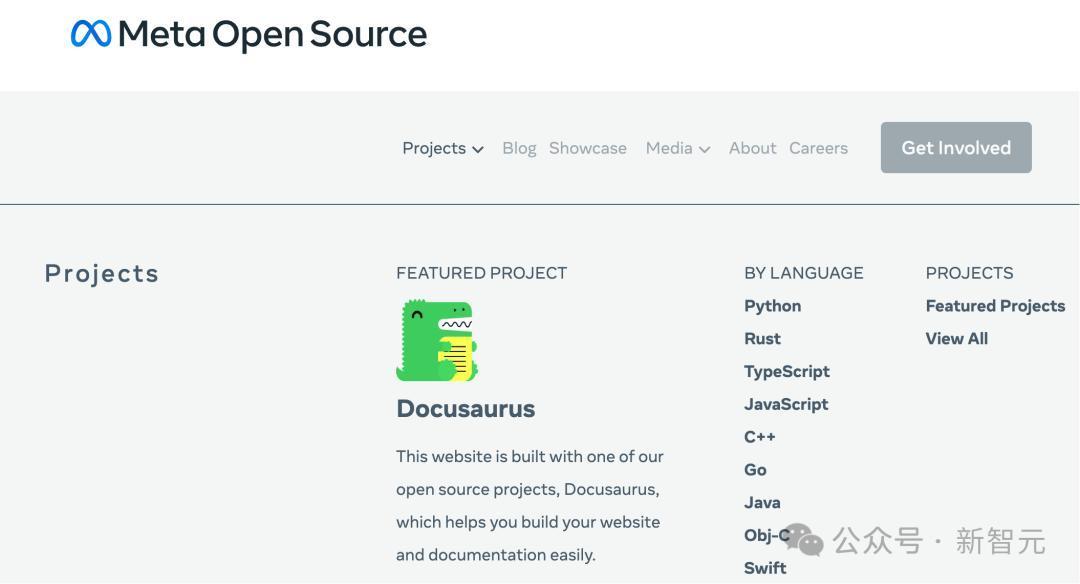Click the Get Involved button
This screenshot has height=584, width=1080.
click(956, 147)
